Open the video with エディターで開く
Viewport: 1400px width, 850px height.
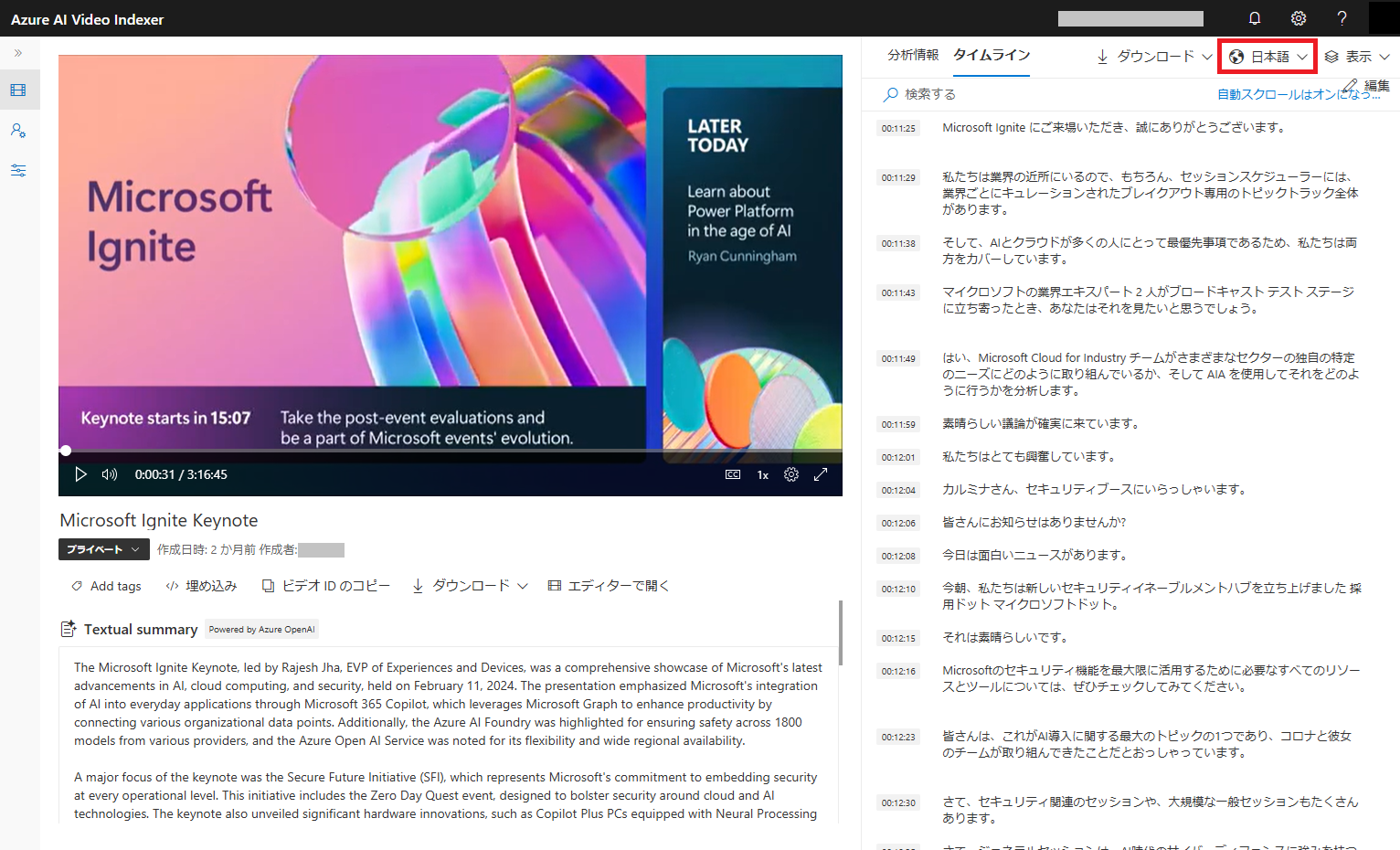[x=609, y=586]
